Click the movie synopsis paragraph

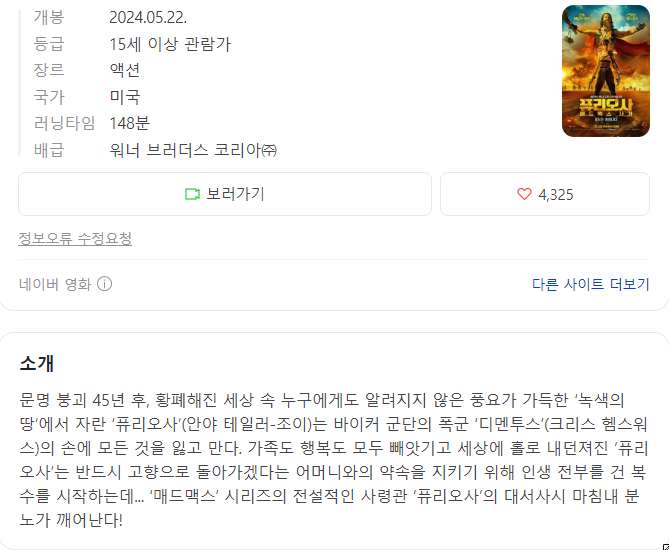(334, 460)
